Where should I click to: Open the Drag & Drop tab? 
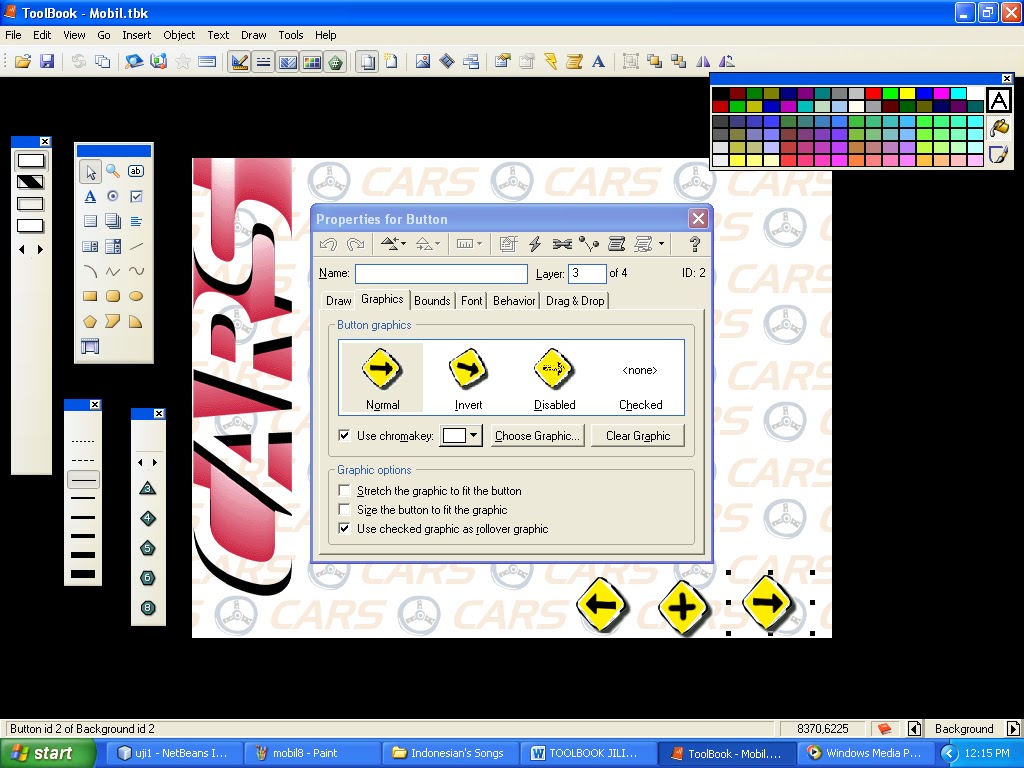pos(575,301)
